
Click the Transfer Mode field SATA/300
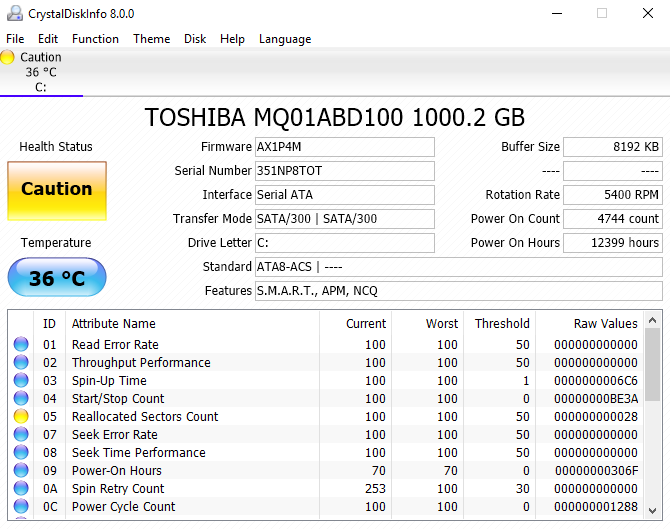(345, 218)
